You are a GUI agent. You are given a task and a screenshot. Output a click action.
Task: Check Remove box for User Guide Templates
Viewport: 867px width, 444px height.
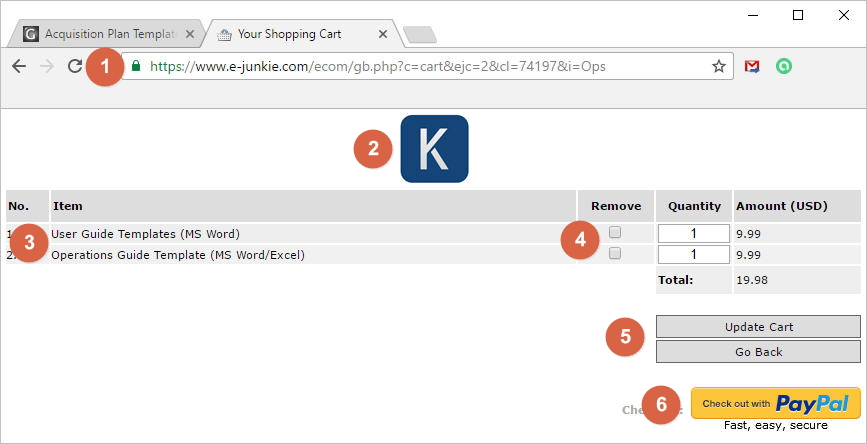click(x=615, y=233)
